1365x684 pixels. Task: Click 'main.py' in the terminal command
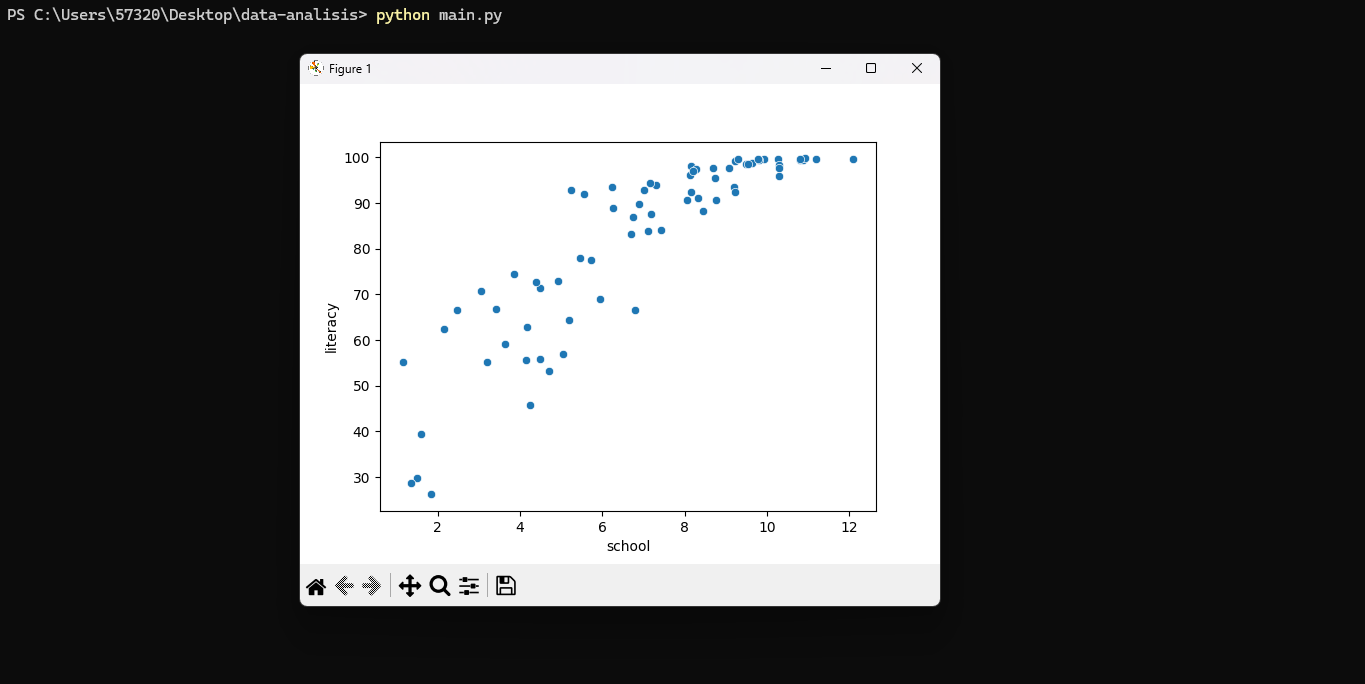[470, 15]
